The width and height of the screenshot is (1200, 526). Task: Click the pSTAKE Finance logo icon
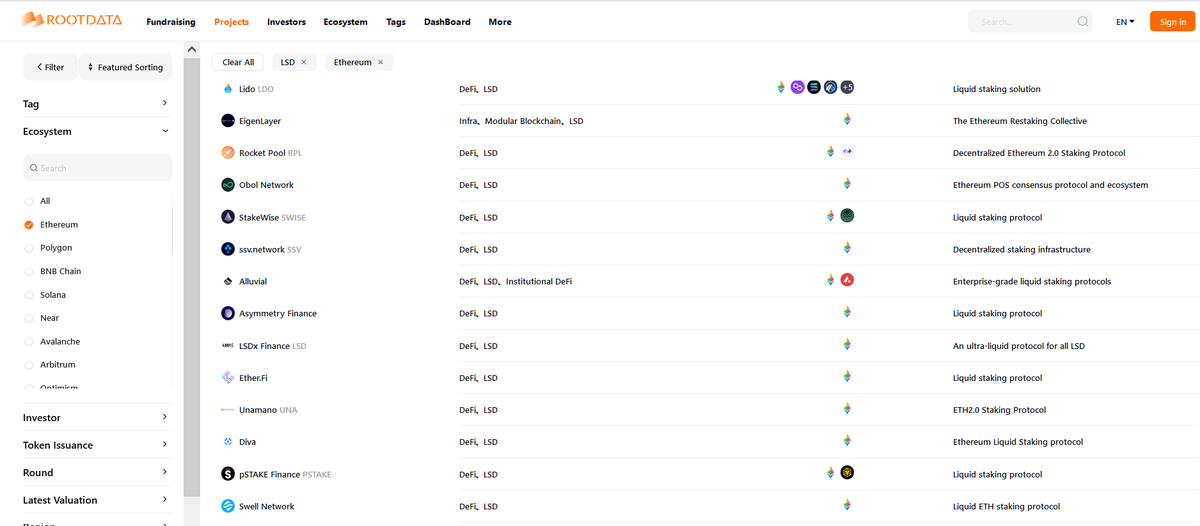point(228,474)
